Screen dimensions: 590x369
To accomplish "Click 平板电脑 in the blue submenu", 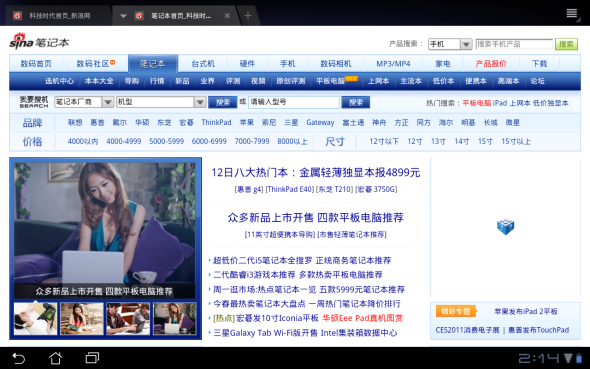I will click(x=330, y=81).
